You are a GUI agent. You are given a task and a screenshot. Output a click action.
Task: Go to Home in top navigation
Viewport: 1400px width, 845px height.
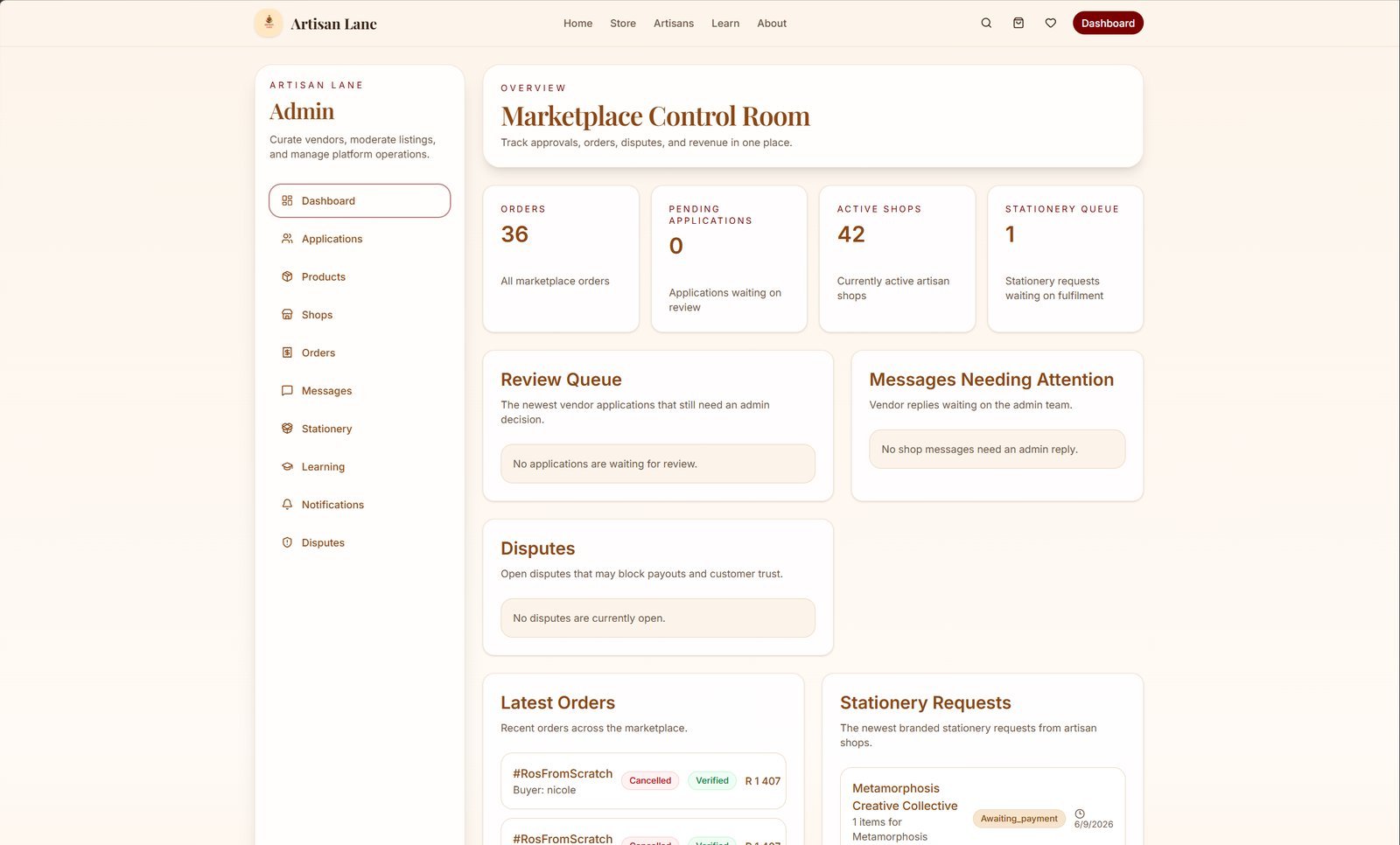[577, 24]
